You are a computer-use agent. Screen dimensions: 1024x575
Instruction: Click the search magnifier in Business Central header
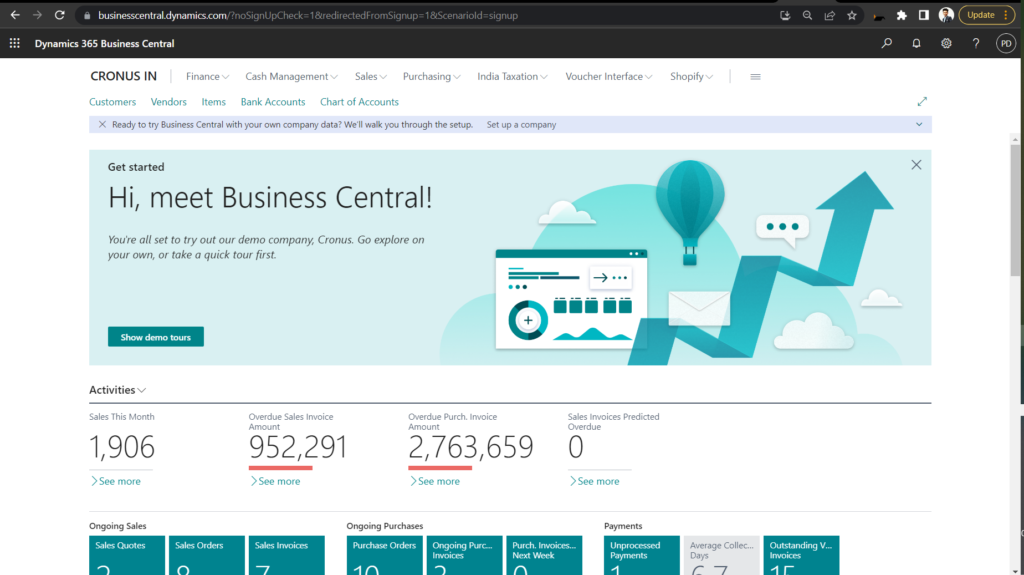click(x=886, y=43)
